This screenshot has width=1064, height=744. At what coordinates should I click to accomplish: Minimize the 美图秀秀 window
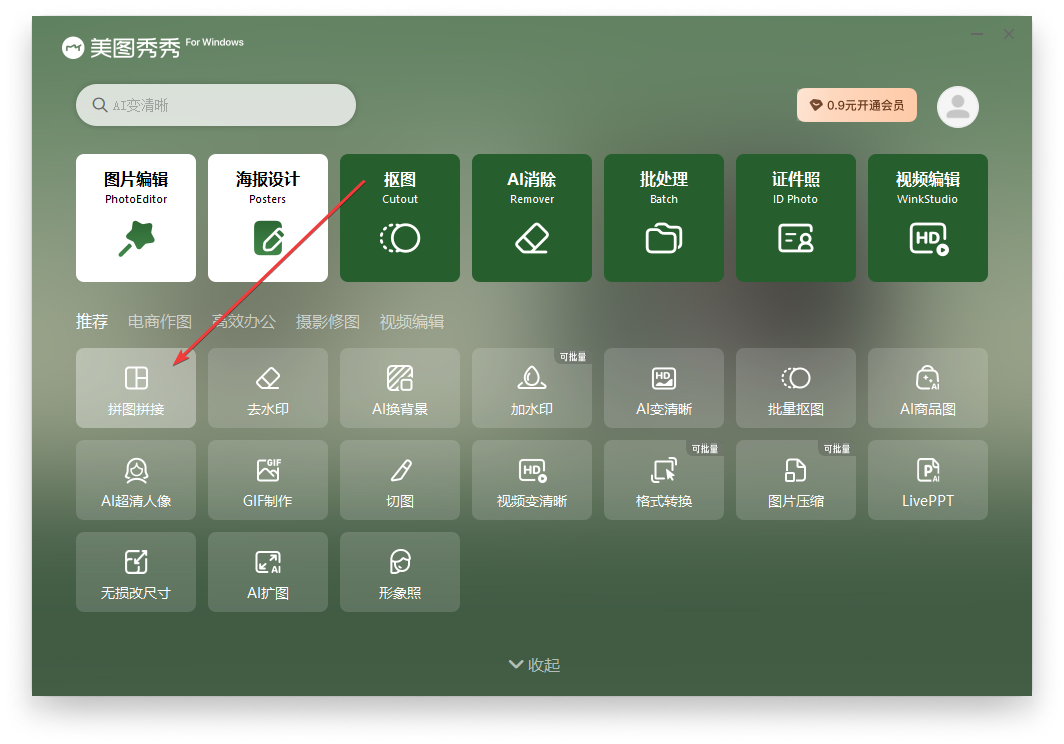[977, 34]
